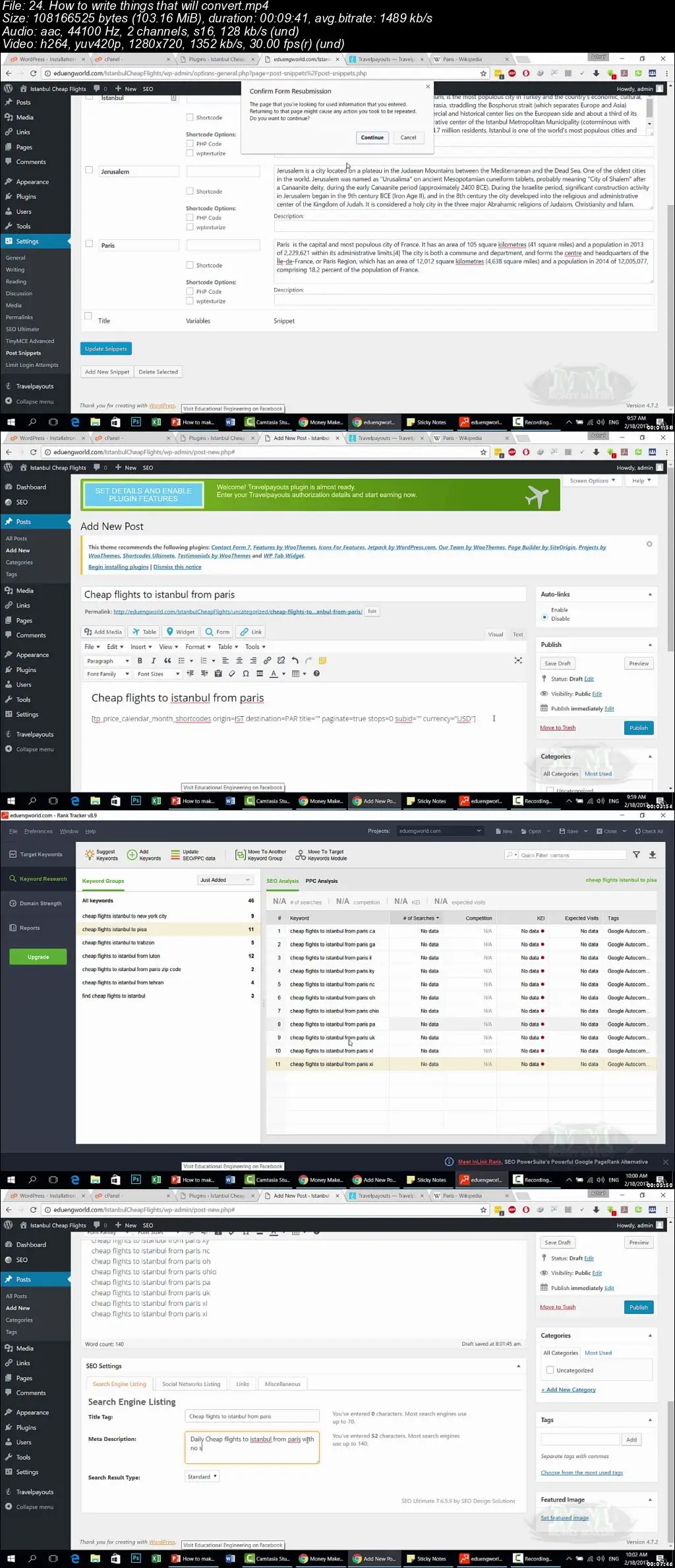Enable wptexturize option in the Paris row
Image resolution: width=675 pixels, height=1568 pixels.
coord(190,301)
